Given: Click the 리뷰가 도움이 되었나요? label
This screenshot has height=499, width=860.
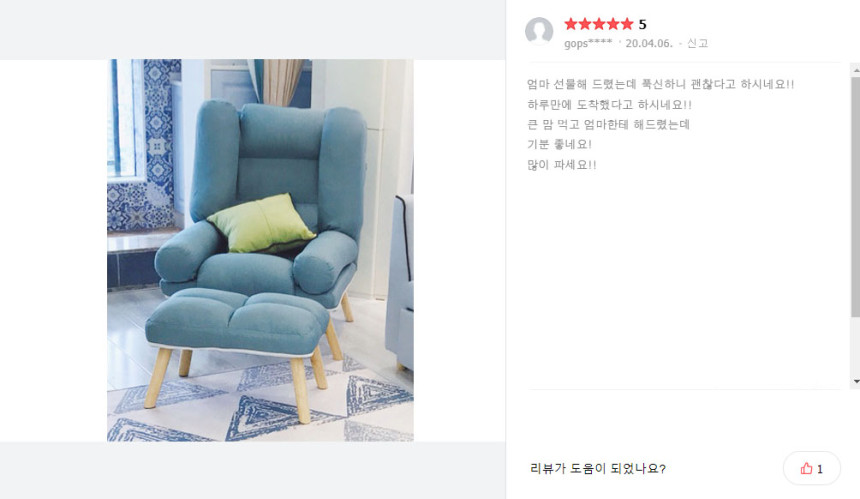Looking at the screenshot, I should 598,468.
